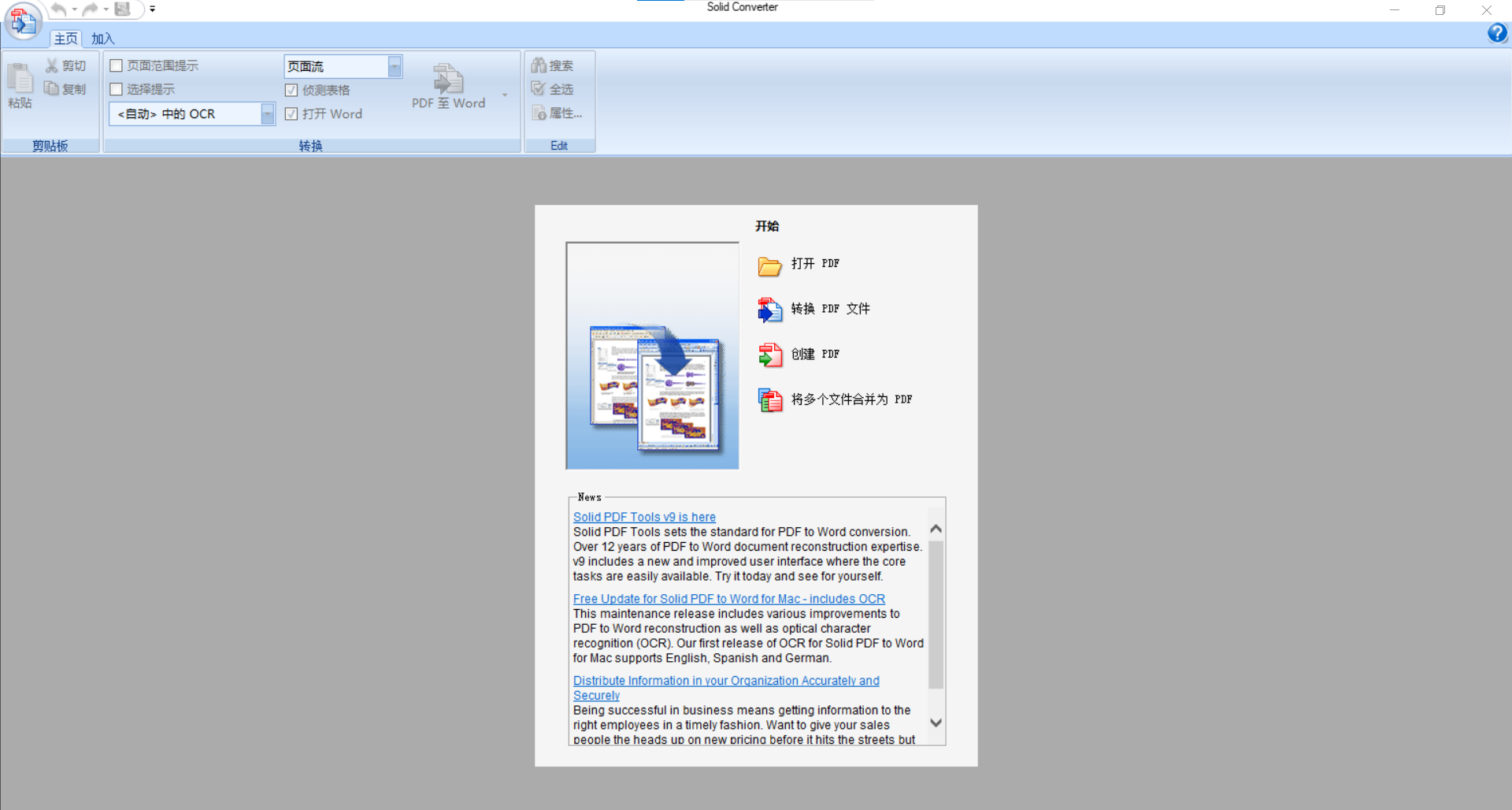
Task: Click the 将多个文件合并为 PDF icon
Action: click(x=769, y=400)
